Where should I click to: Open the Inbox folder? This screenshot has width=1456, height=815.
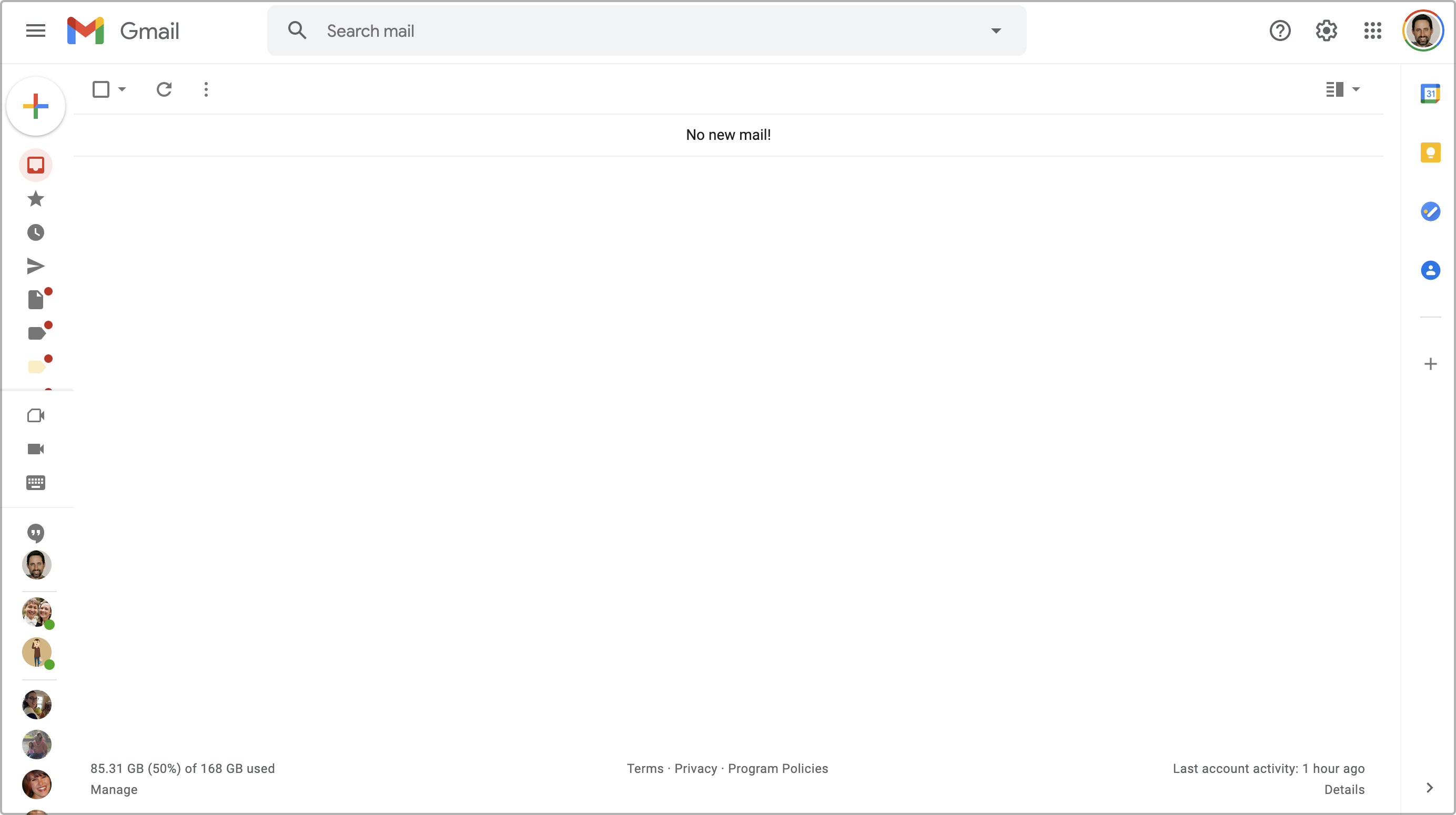(36, 165)
